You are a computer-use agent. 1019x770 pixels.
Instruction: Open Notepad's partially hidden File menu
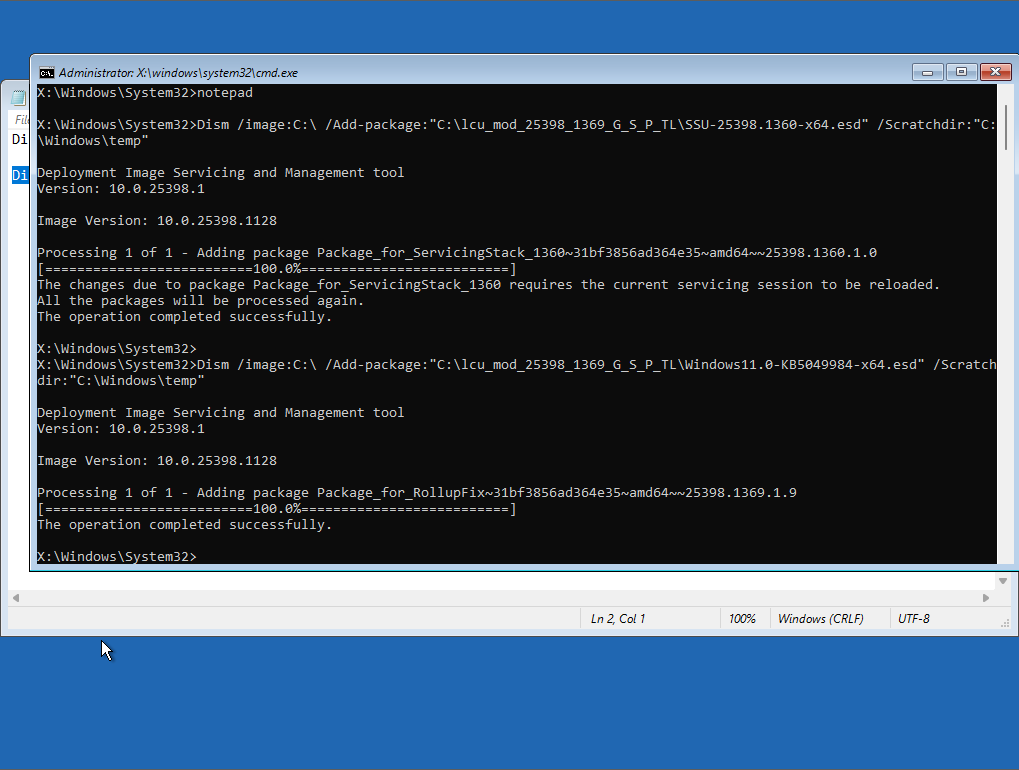(x=21, y=120)
